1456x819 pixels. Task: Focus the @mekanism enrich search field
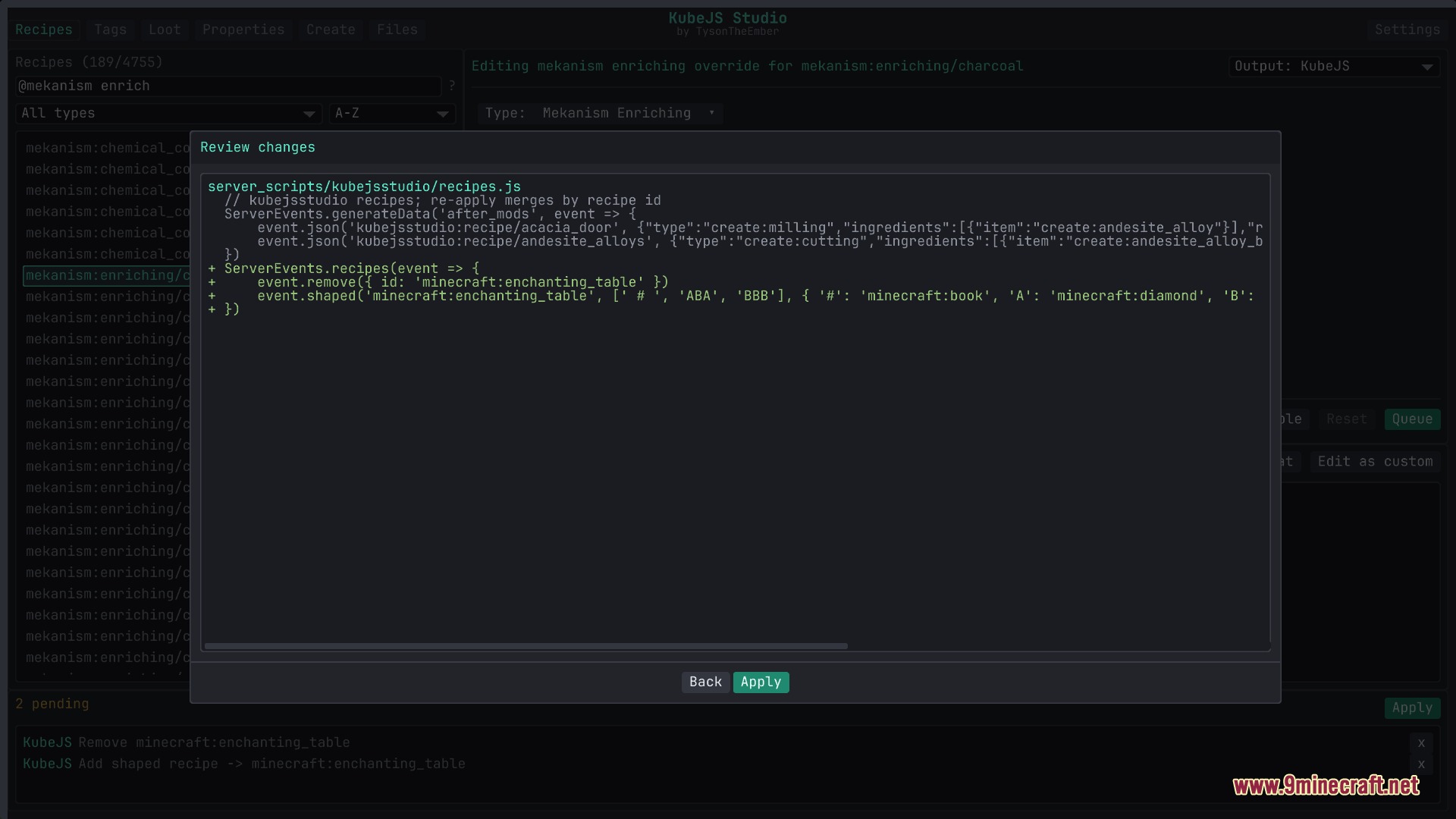[228, 86]
